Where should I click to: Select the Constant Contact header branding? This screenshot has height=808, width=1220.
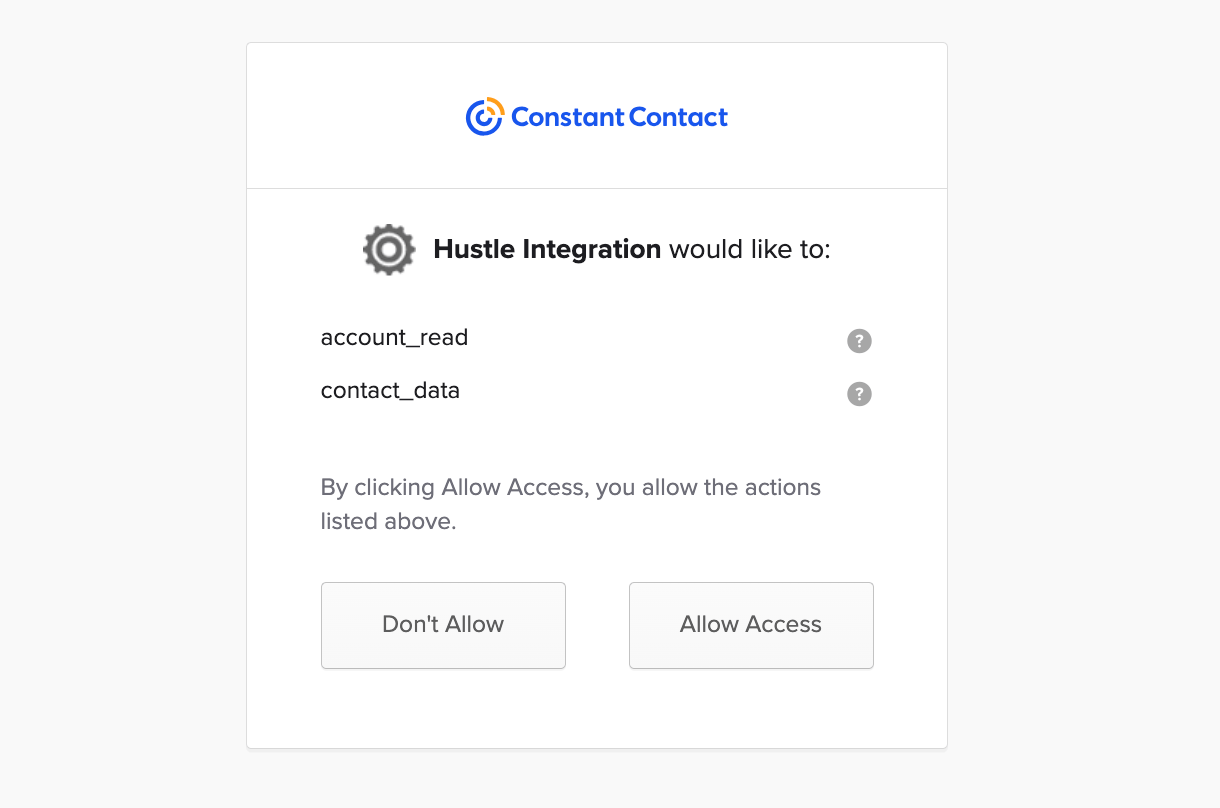tap(596, 116)
